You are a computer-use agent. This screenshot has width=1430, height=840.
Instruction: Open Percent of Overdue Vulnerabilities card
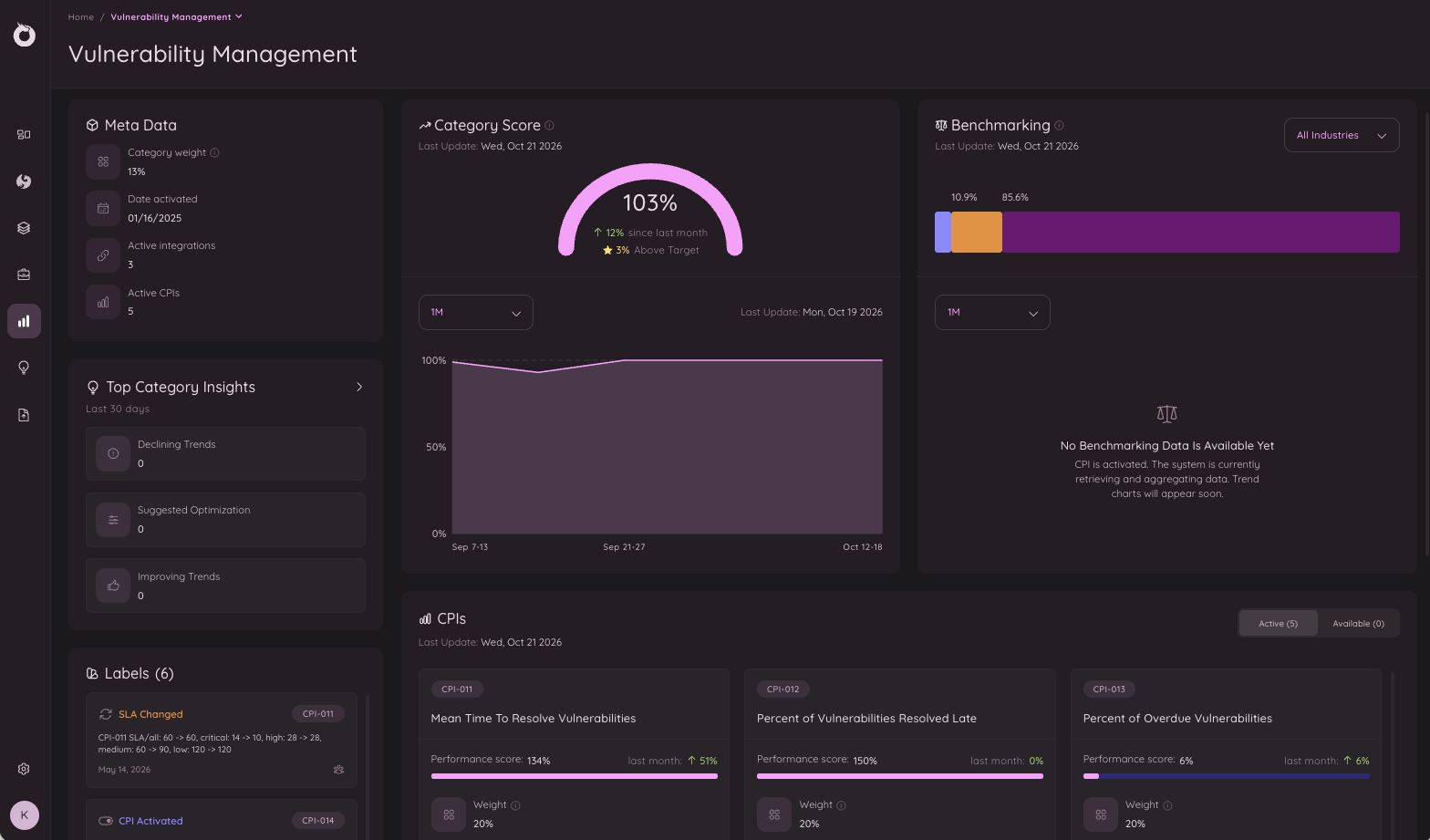tap(1226, 754)
